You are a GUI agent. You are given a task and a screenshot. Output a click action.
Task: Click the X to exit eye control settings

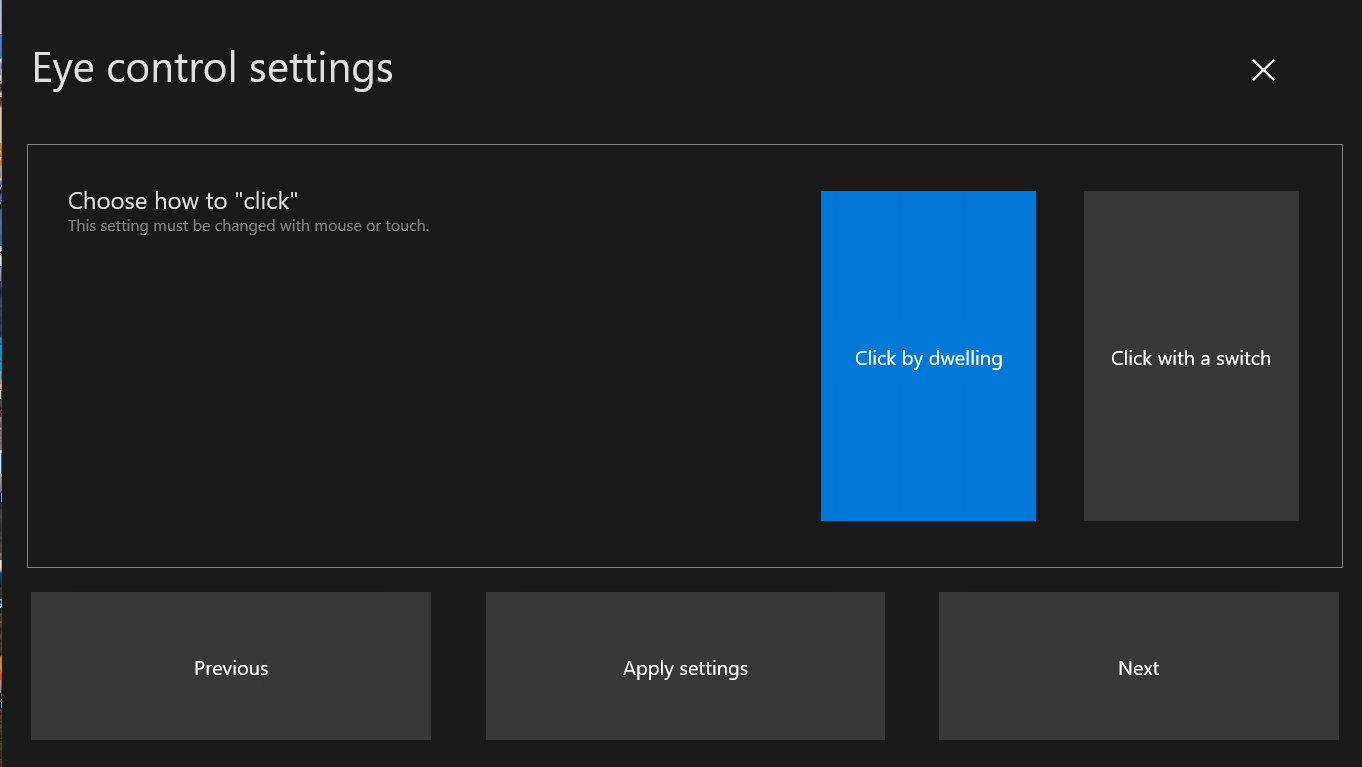coord(1263,70)
